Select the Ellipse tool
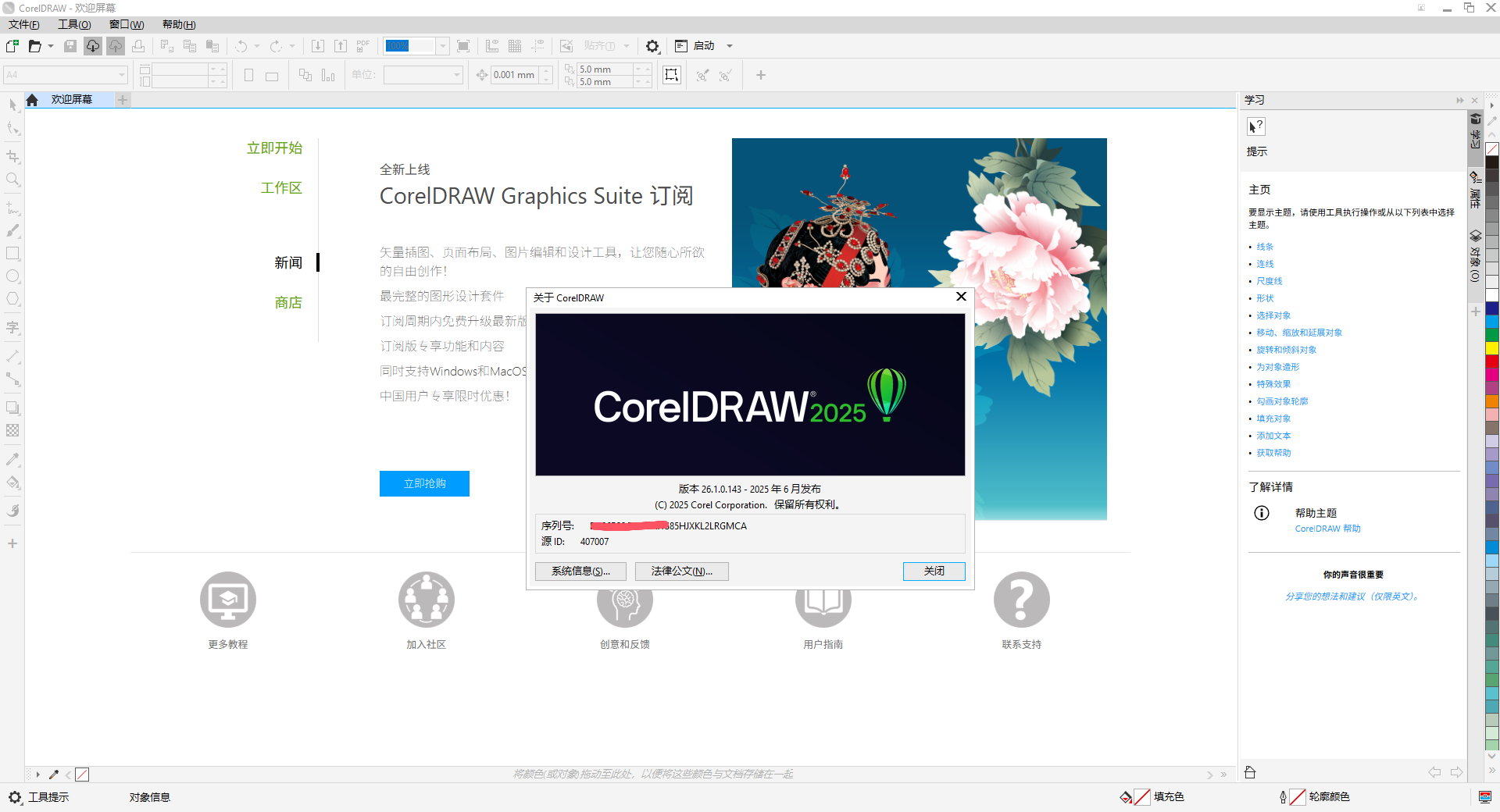The width and height of the screenshot is (1500, 812). [x=12, y=276]
